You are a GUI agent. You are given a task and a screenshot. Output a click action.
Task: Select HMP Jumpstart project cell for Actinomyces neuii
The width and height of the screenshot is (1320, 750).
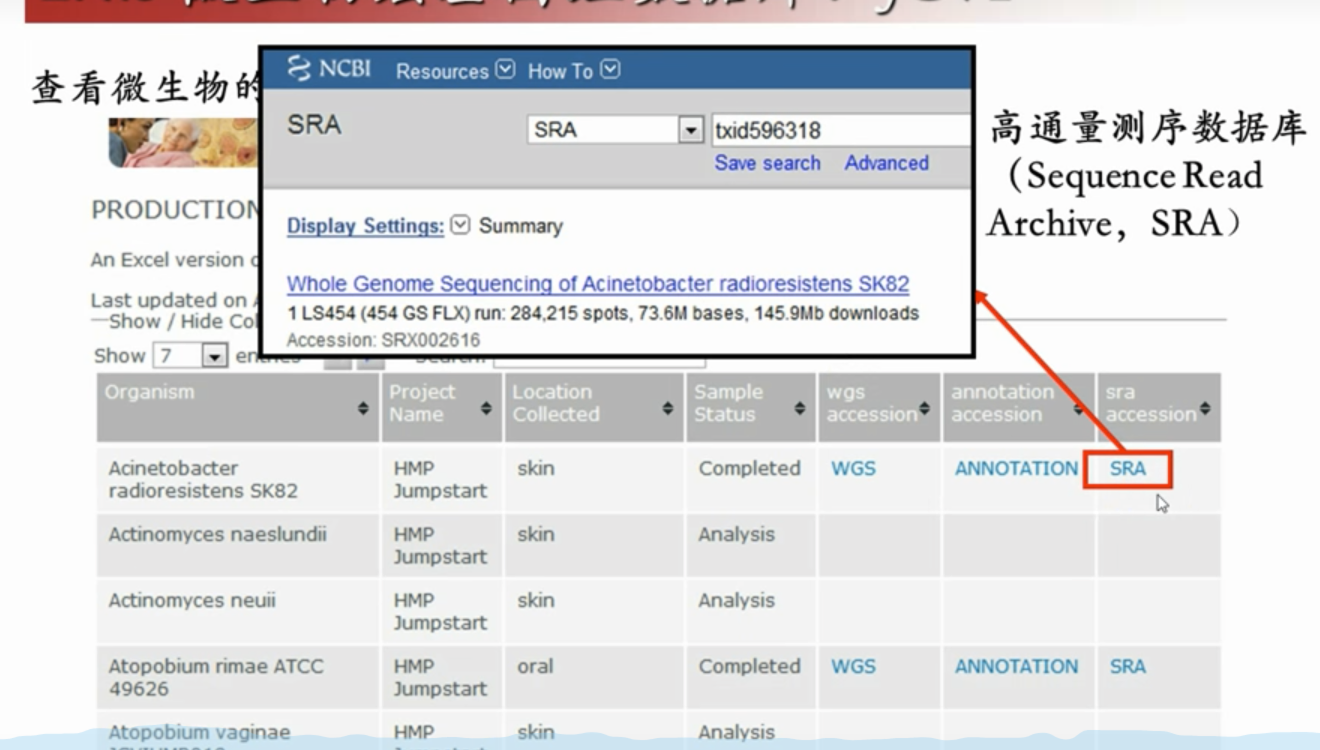(x=441, y=611)
